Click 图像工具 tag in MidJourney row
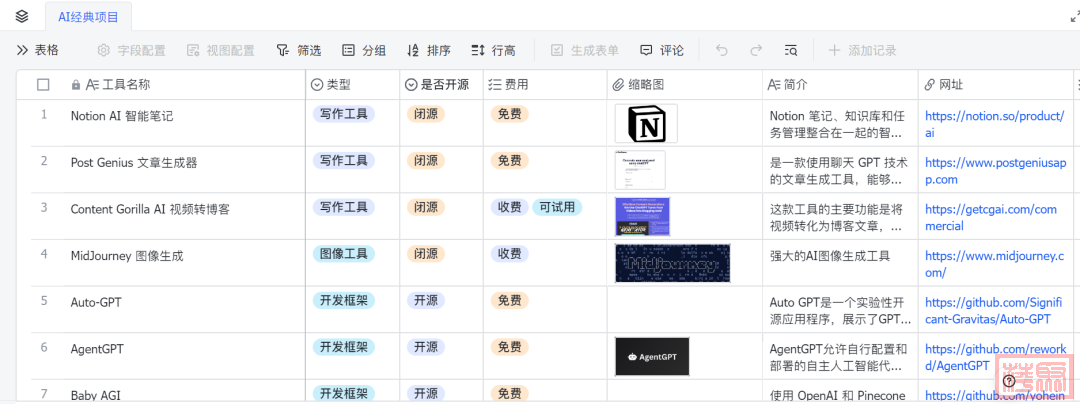Viewport: 1080px width, 404px height. coord(344,254)
